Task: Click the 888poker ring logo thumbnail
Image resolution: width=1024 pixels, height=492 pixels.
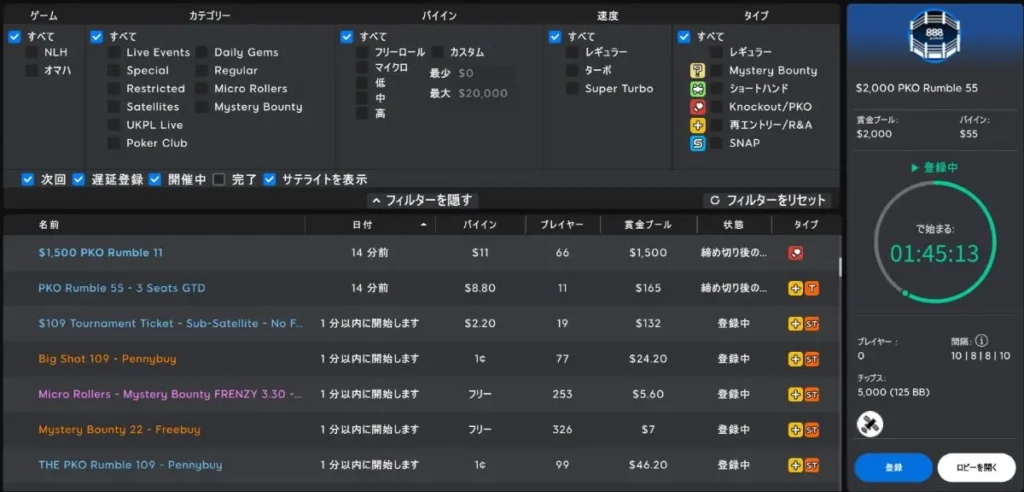Action: tap(935, 35)
